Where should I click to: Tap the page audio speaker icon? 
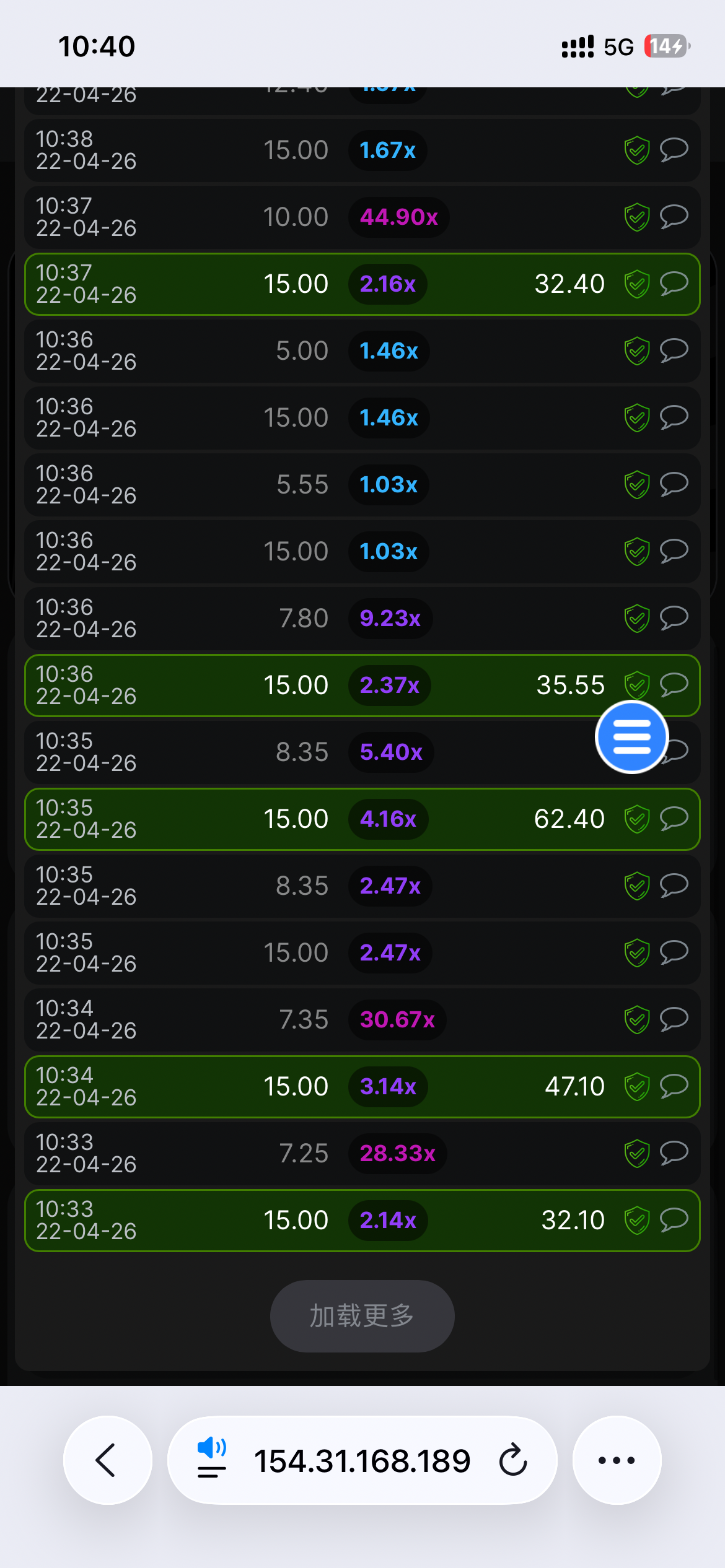pyautogui.click(x=211, y=1449)
